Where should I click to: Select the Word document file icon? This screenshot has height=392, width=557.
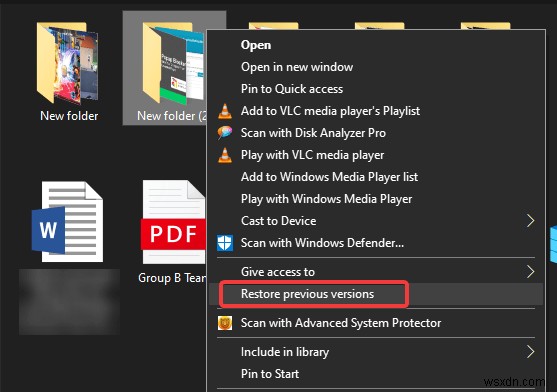click(67, 222)
